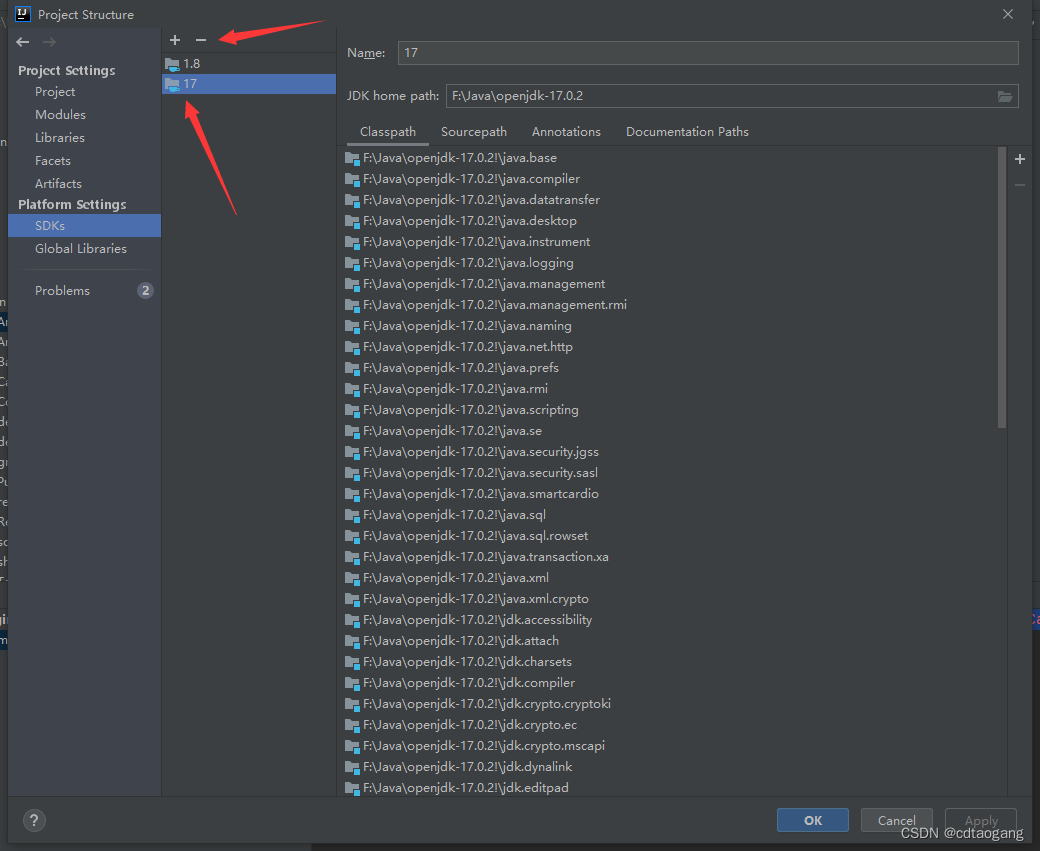1040x851 pixels.
Task: Close the Project Structure dialog
Action: (x=1008, y=15)
